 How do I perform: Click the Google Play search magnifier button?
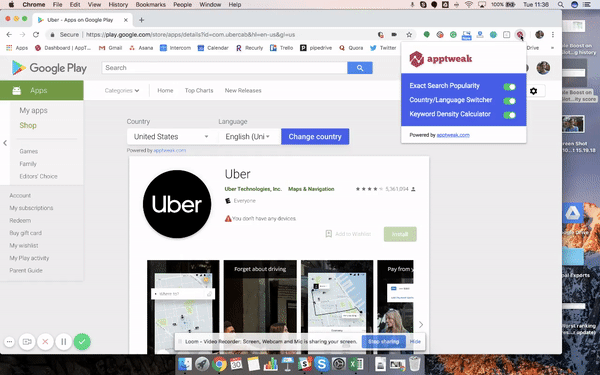(x=360, y=68)
